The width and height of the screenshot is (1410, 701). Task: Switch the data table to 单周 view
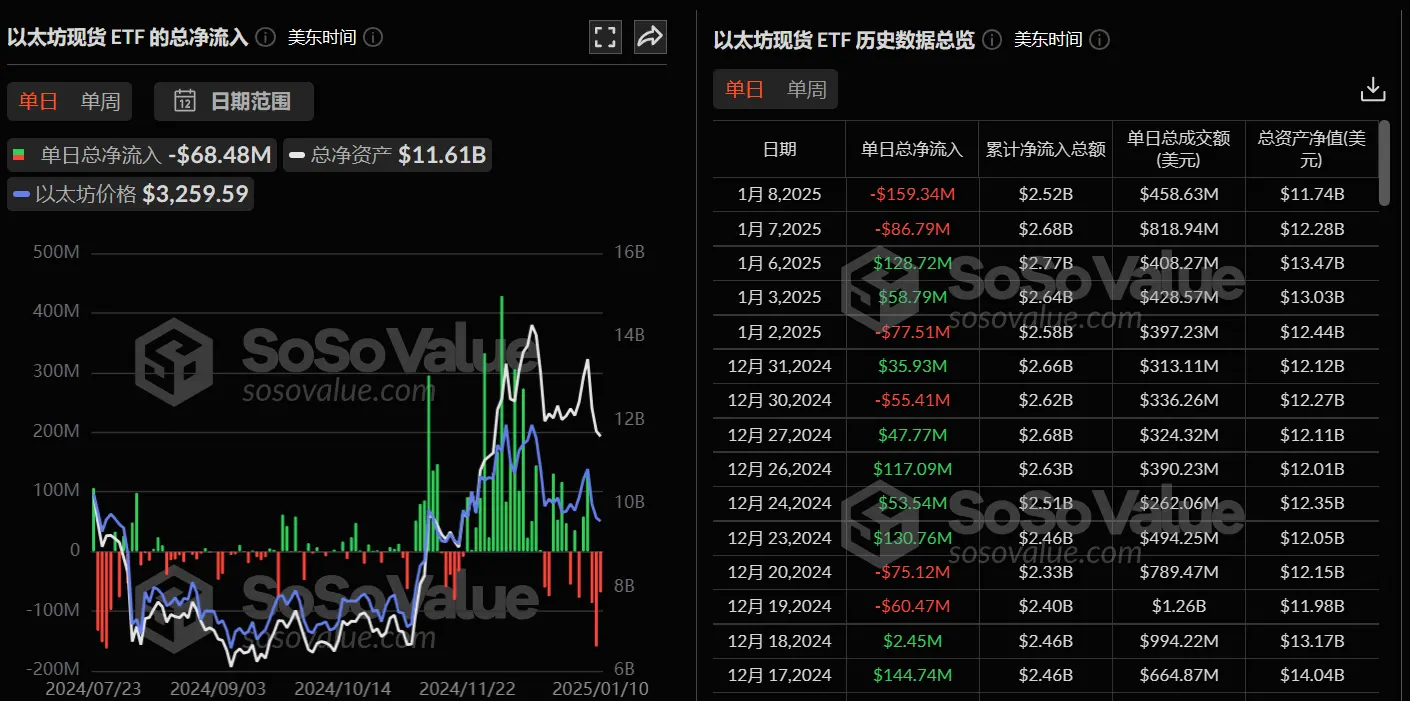coord(806,89)
